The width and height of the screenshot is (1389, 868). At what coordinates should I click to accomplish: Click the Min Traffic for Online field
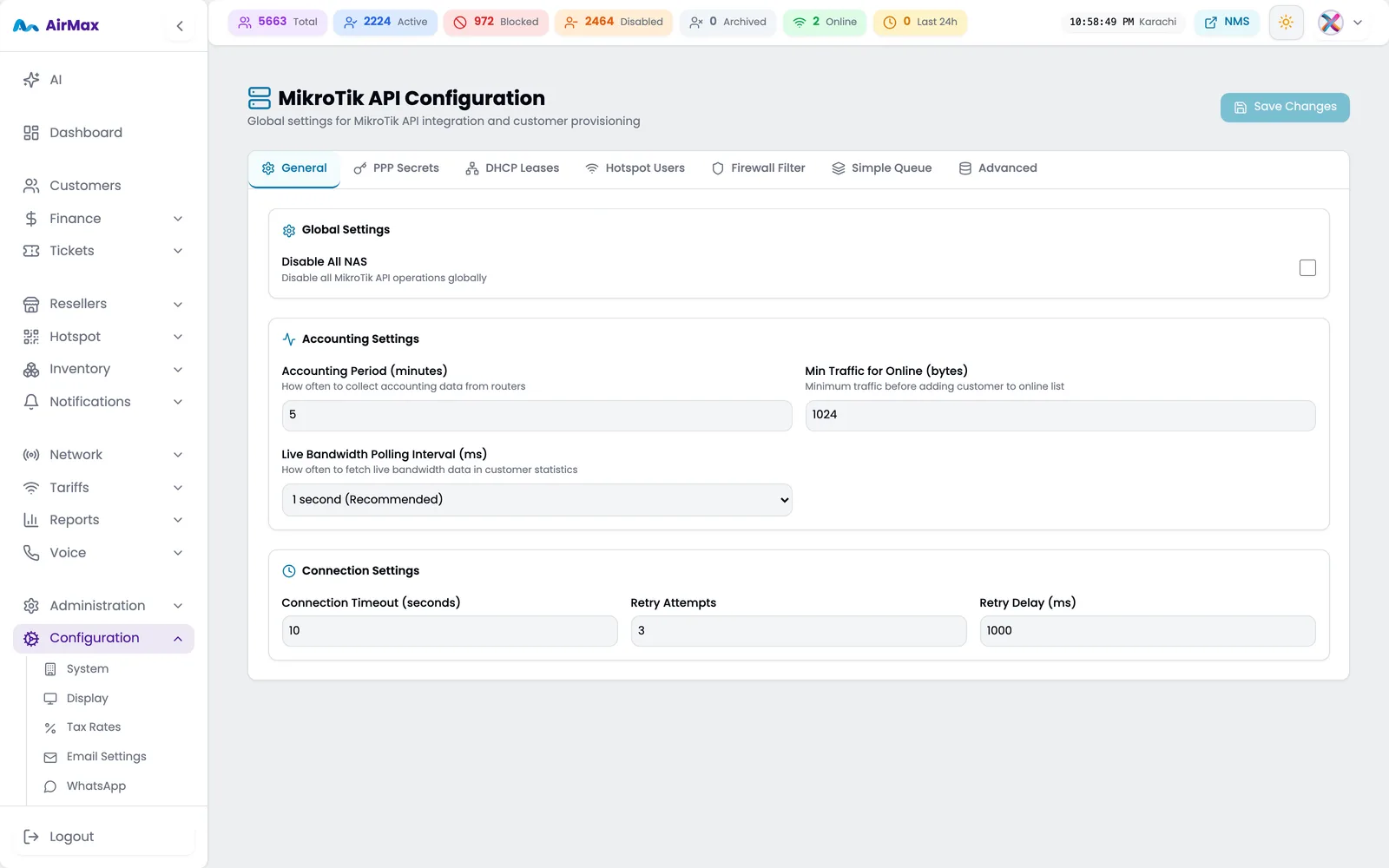[1060, 415]
